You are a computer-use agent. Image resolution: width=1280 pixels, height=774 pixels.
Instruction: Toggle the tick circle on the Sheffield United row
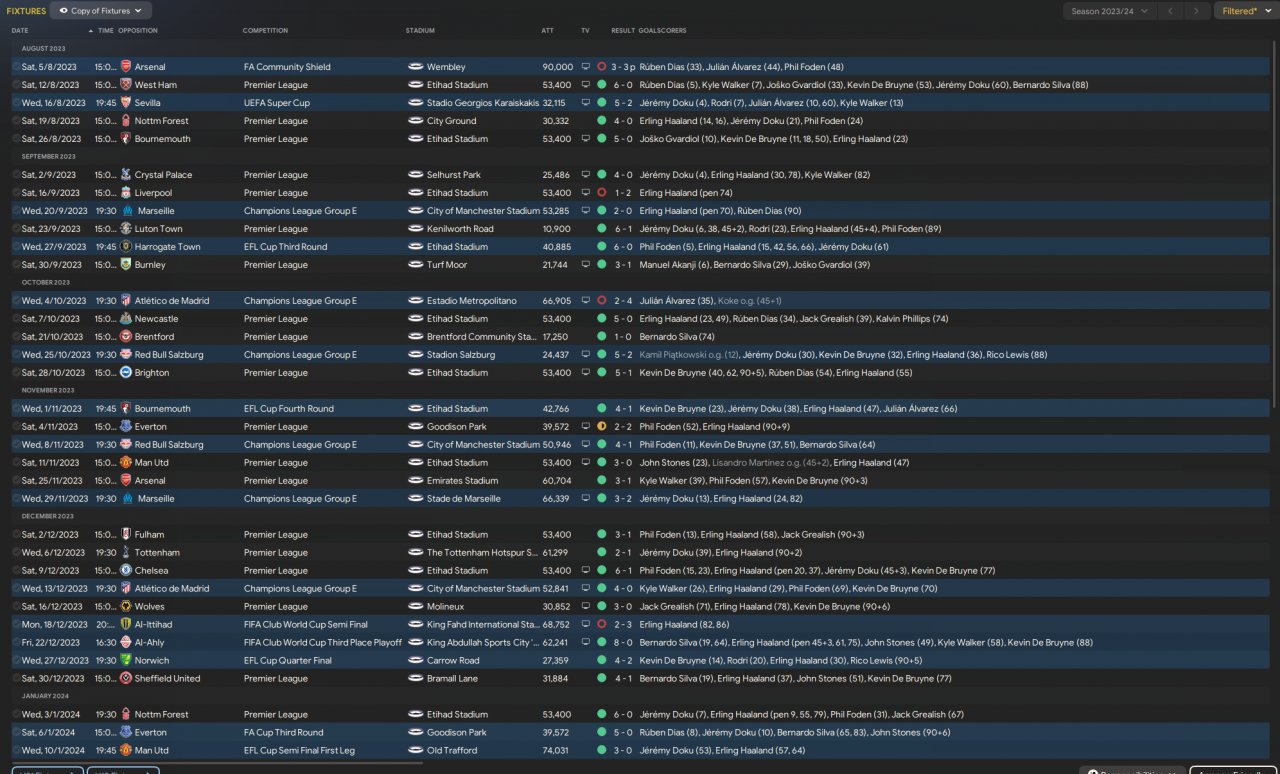click(x=15, y=679)
